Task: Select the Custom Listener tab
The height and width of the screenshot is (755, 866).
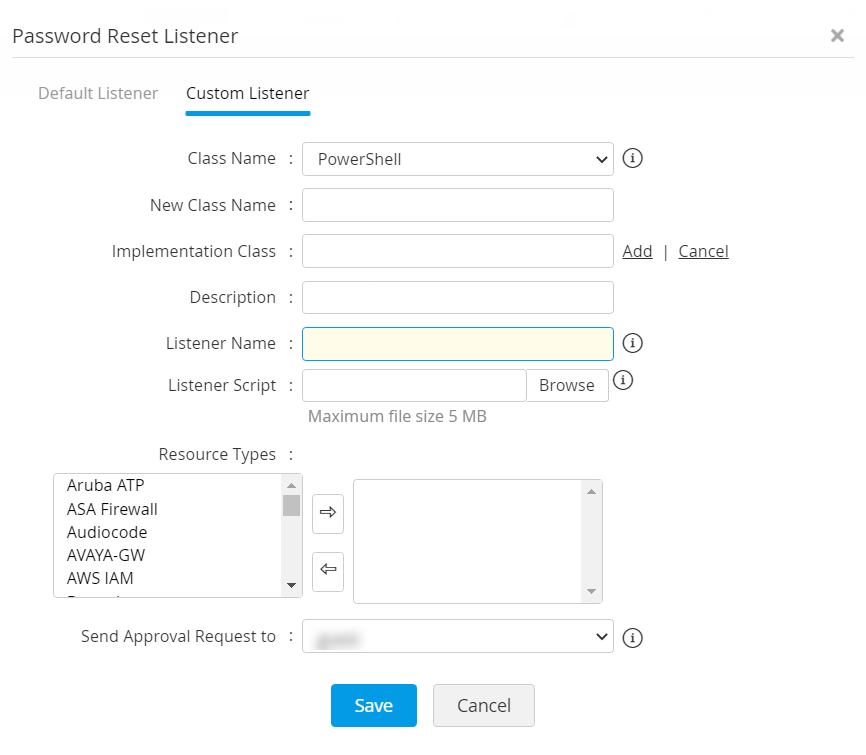Action: (247, 93)
